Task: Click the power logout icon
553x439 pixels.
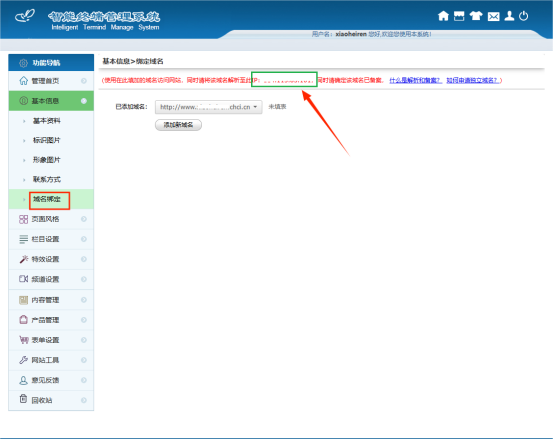Action: (x=523, y=16)
